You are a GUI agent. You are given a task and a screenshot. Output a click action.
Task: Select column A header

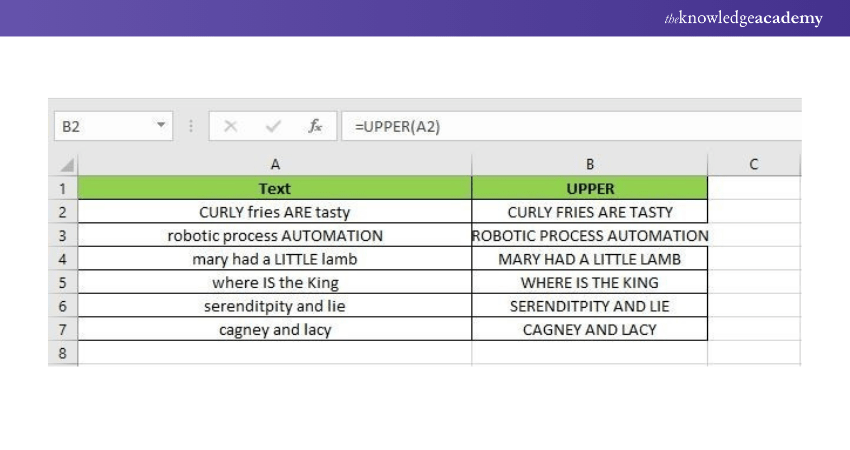tap(275, 164)
